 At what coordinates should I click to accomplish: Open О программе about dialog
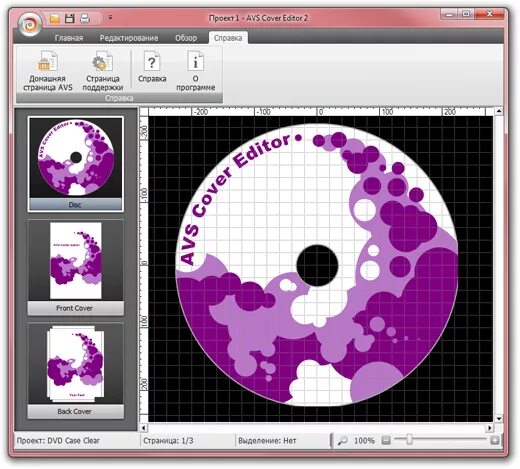click(196, 71)
